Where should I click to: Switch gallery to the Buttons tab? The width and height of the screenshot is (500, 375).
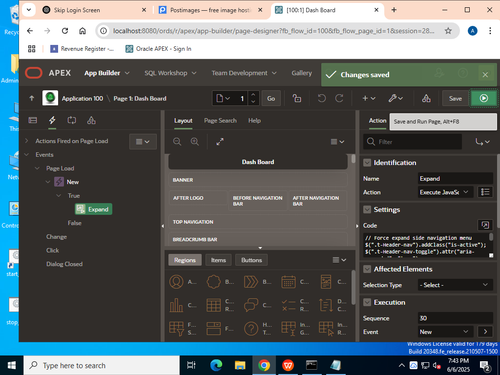click(251, 260)
